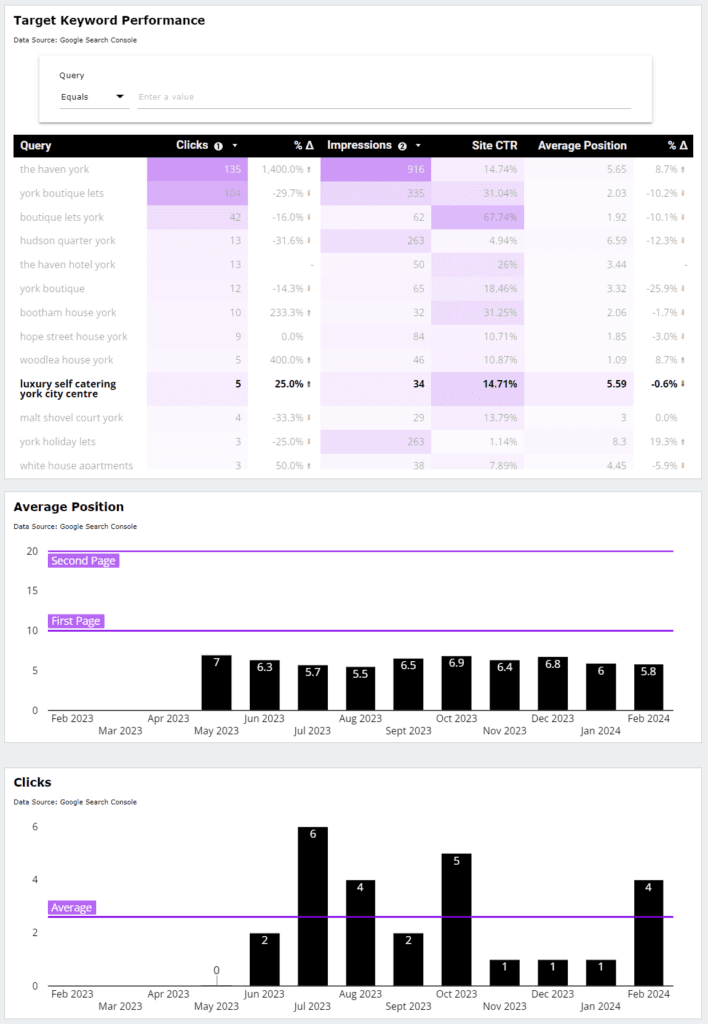The width and height of the screenshot is (708, 1024).
Task: Click the Query filter value input field
Action: pos(383,97)
